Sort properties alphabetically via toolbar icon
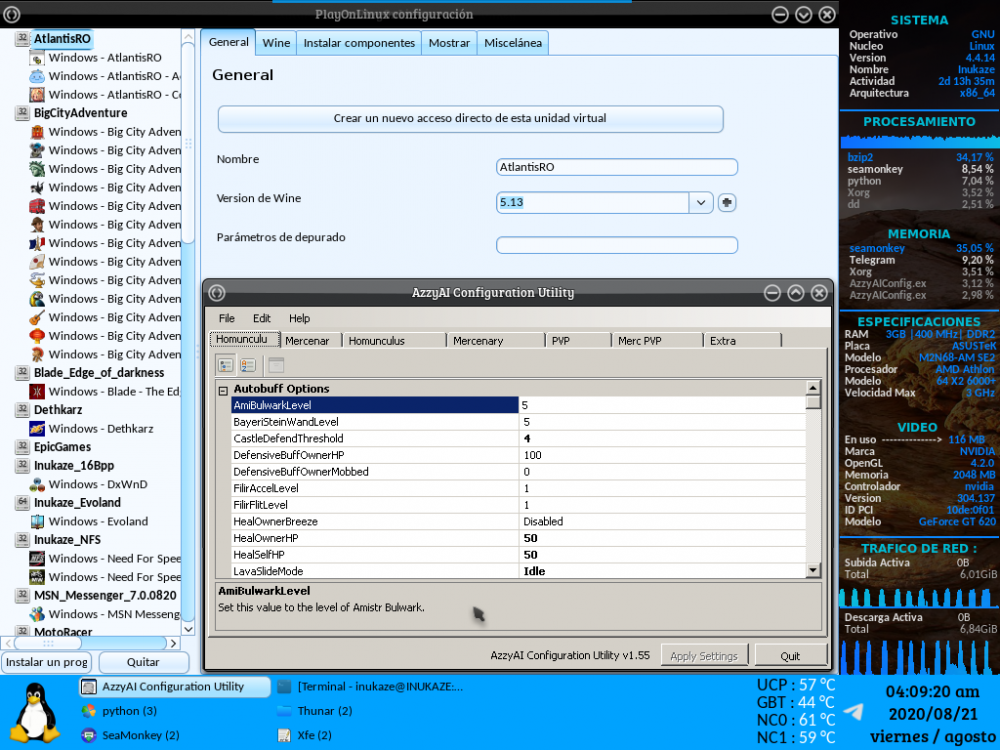 [248, 365]
